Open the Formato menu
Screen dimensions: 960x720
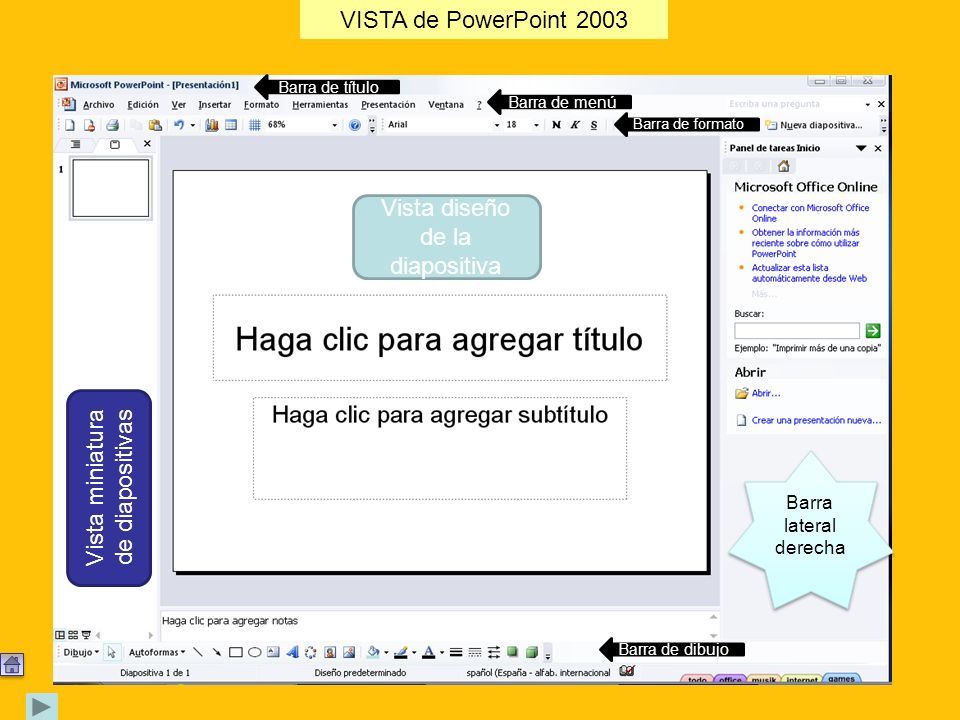[261, 105]
